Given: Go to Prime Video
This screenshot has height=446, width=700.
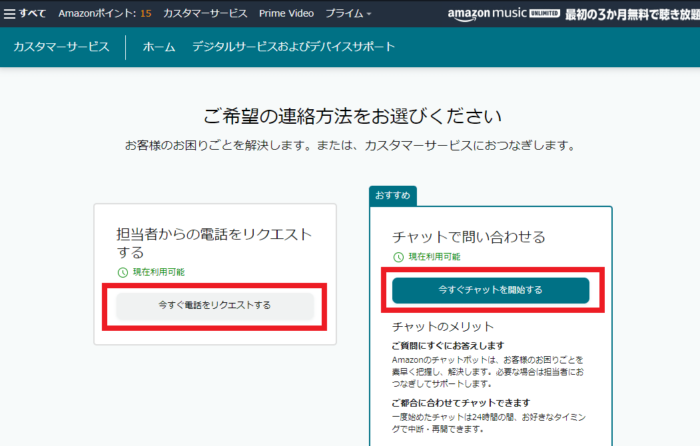Looking at the screenshot, I should click(286, 13).
